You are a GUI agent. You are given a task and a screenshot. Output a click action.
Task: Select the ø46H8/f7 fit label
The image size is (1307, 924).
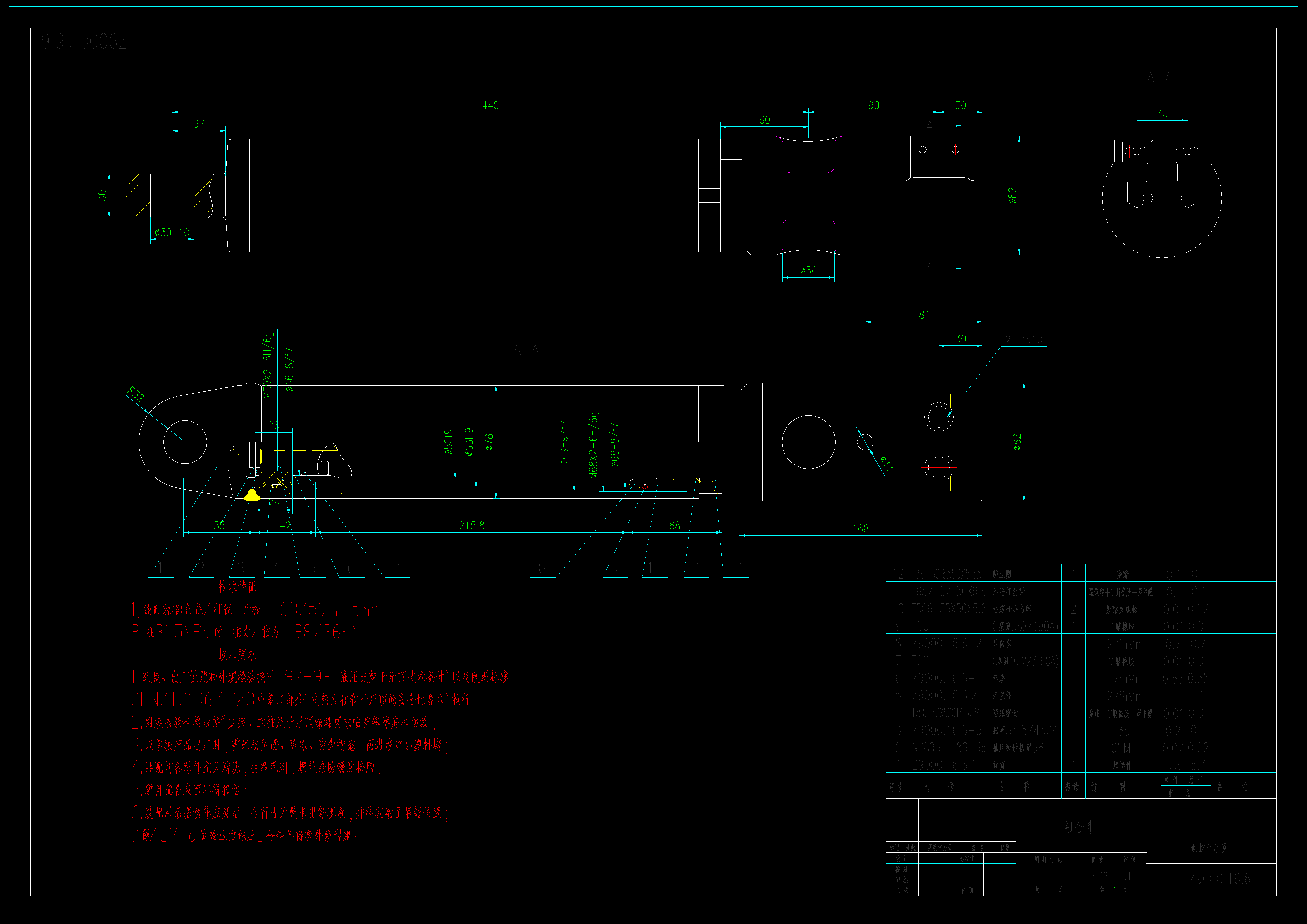(x=289, y=369)
